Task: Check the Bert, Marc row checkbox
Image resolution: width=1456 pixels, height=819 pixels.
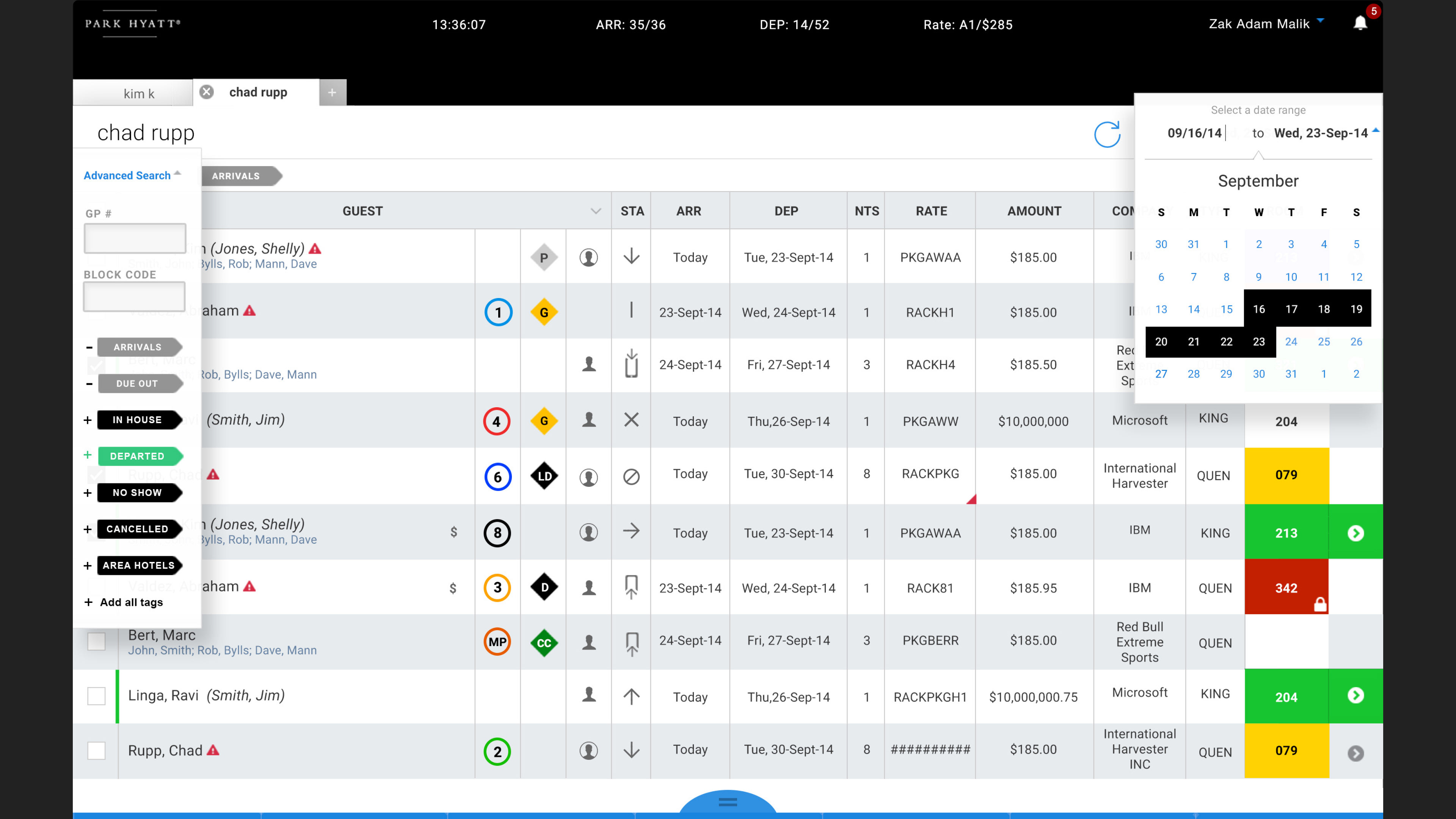Action: (x=96, y=641)
